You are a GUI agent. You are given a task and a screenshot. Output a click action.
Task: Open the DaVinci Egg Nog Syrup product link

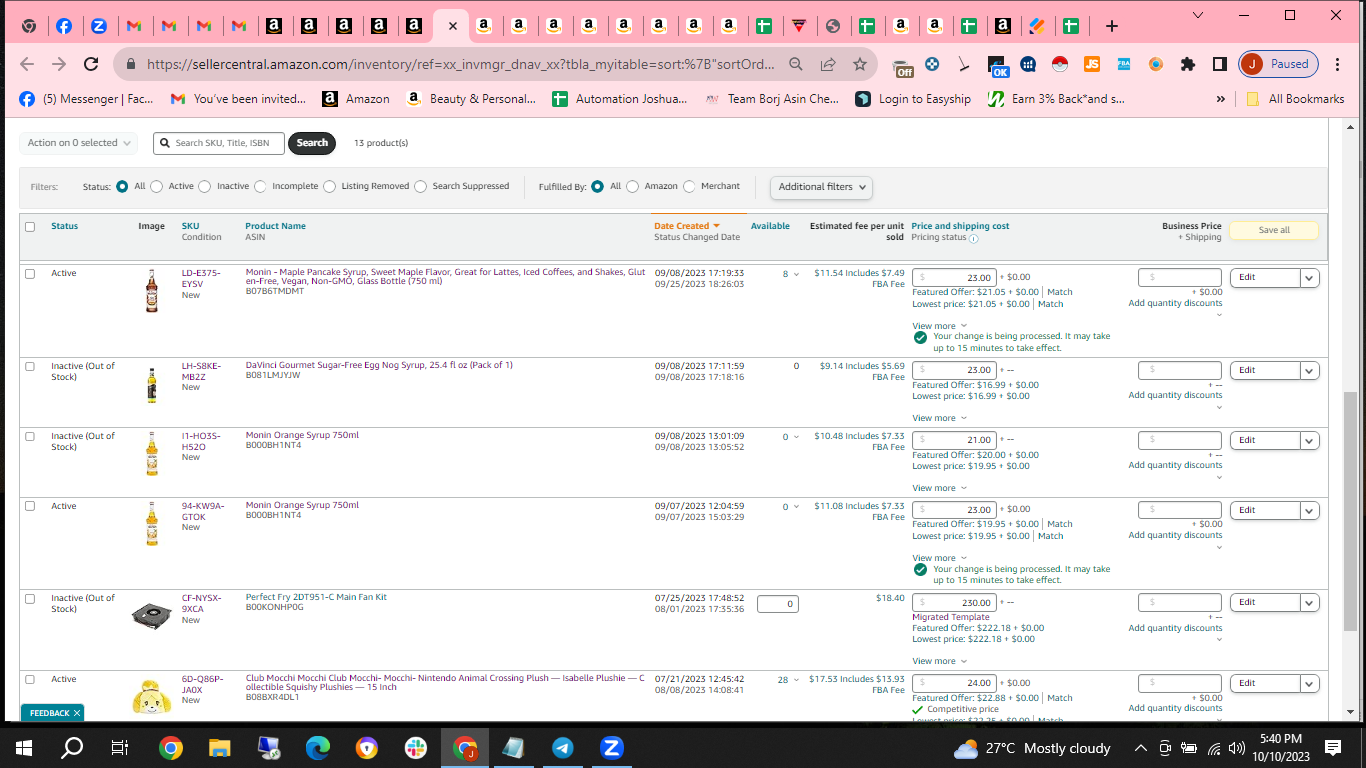[379, 365]
